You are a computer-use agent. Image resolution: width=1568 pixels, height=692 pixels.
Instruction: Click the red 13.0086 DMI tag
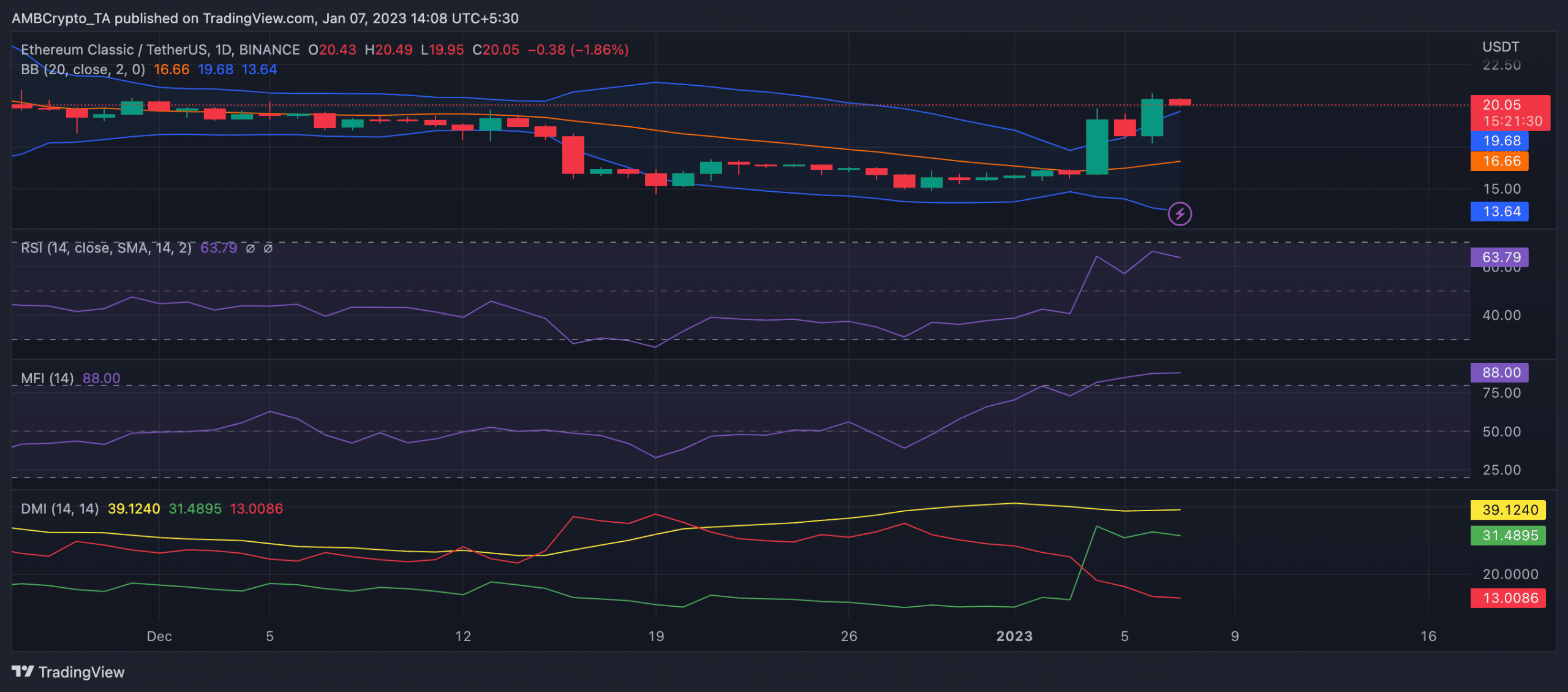(1508, 598)
